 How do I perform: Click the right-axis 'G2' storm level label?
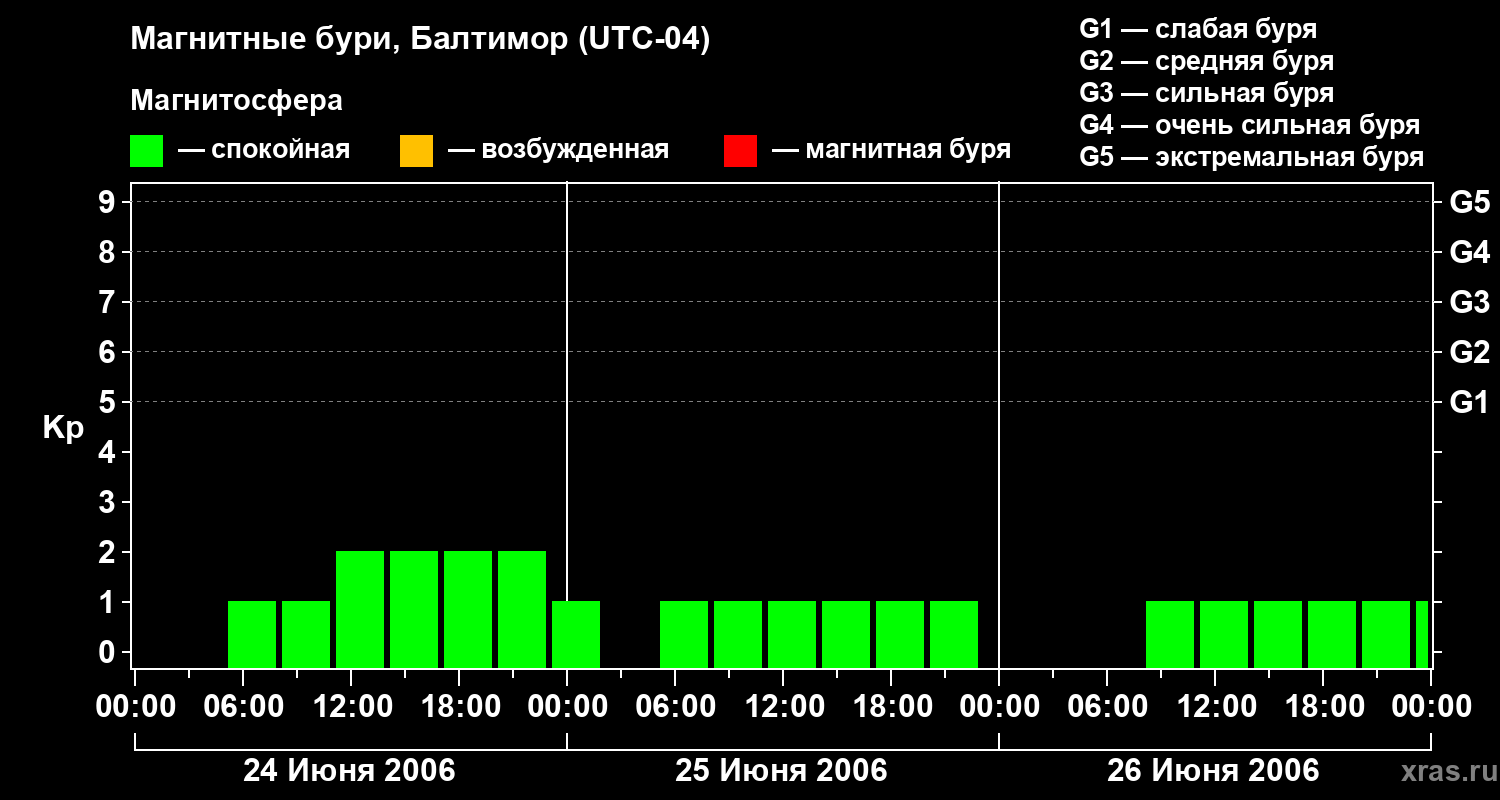pos(1469,352)
